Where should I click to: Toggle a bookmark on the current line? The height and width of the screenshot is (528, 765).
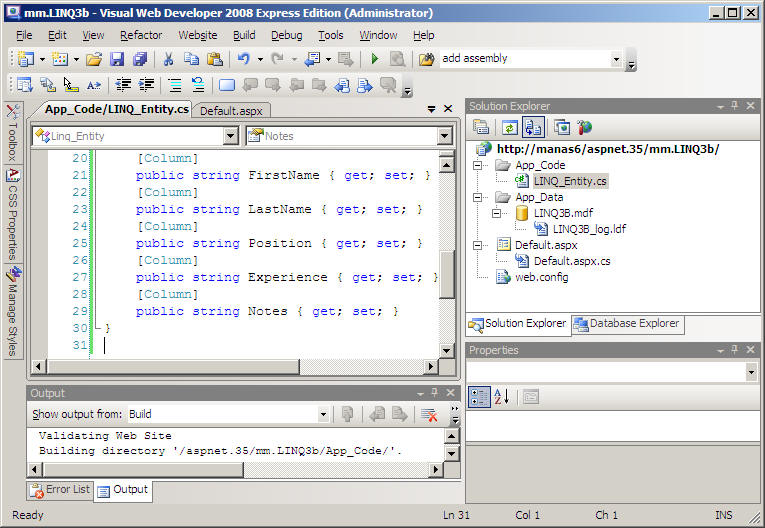coord(226,85)
